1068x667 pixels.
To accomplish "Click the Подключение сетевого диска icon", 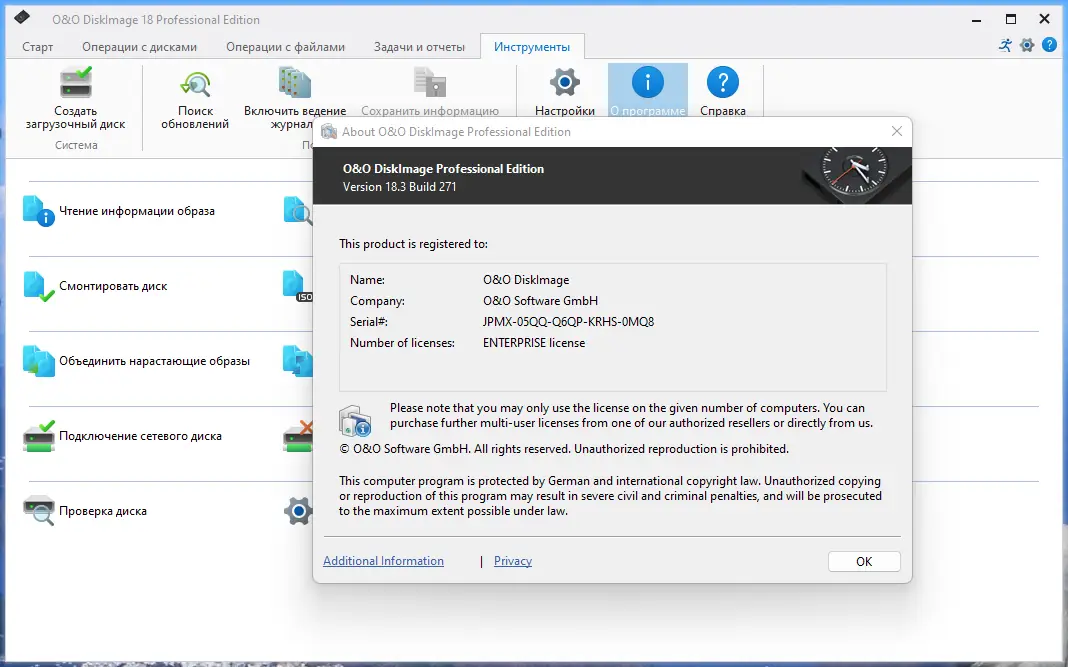I will tap(39, 436).
